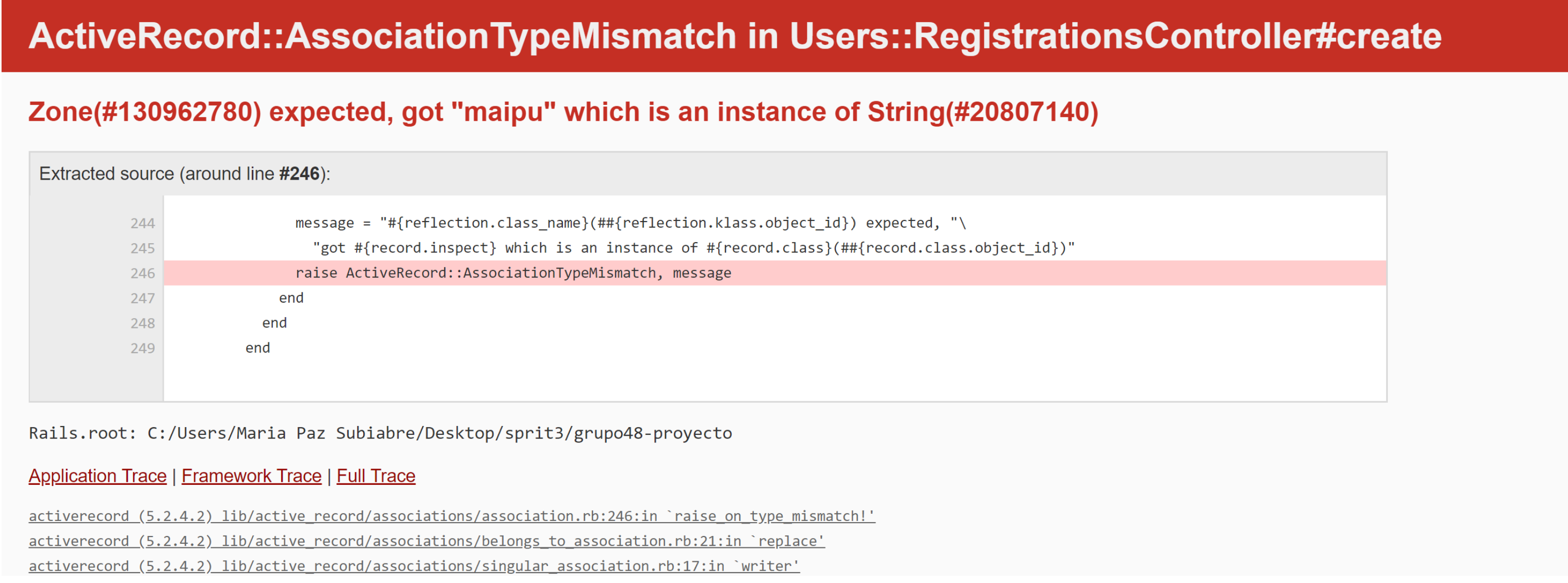Open belongs_to_association.rb line 21 trace entry
This screenshot has height=583, width=1568.
[426, 541]
